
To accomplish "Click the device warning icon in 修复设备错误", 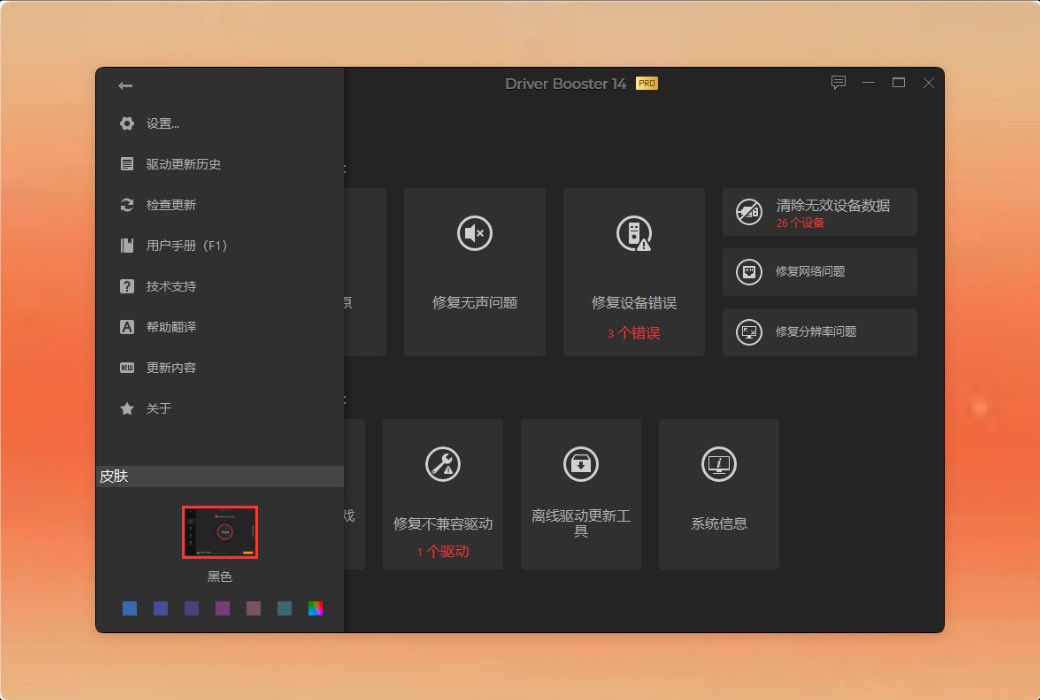I will [x=634, y=233].
